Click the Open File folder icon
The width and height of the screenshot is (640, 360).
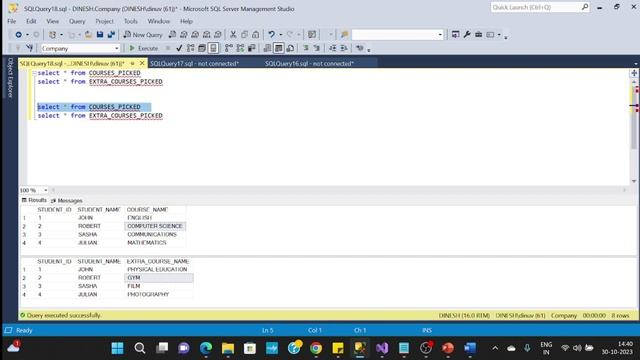click(88, 35)
